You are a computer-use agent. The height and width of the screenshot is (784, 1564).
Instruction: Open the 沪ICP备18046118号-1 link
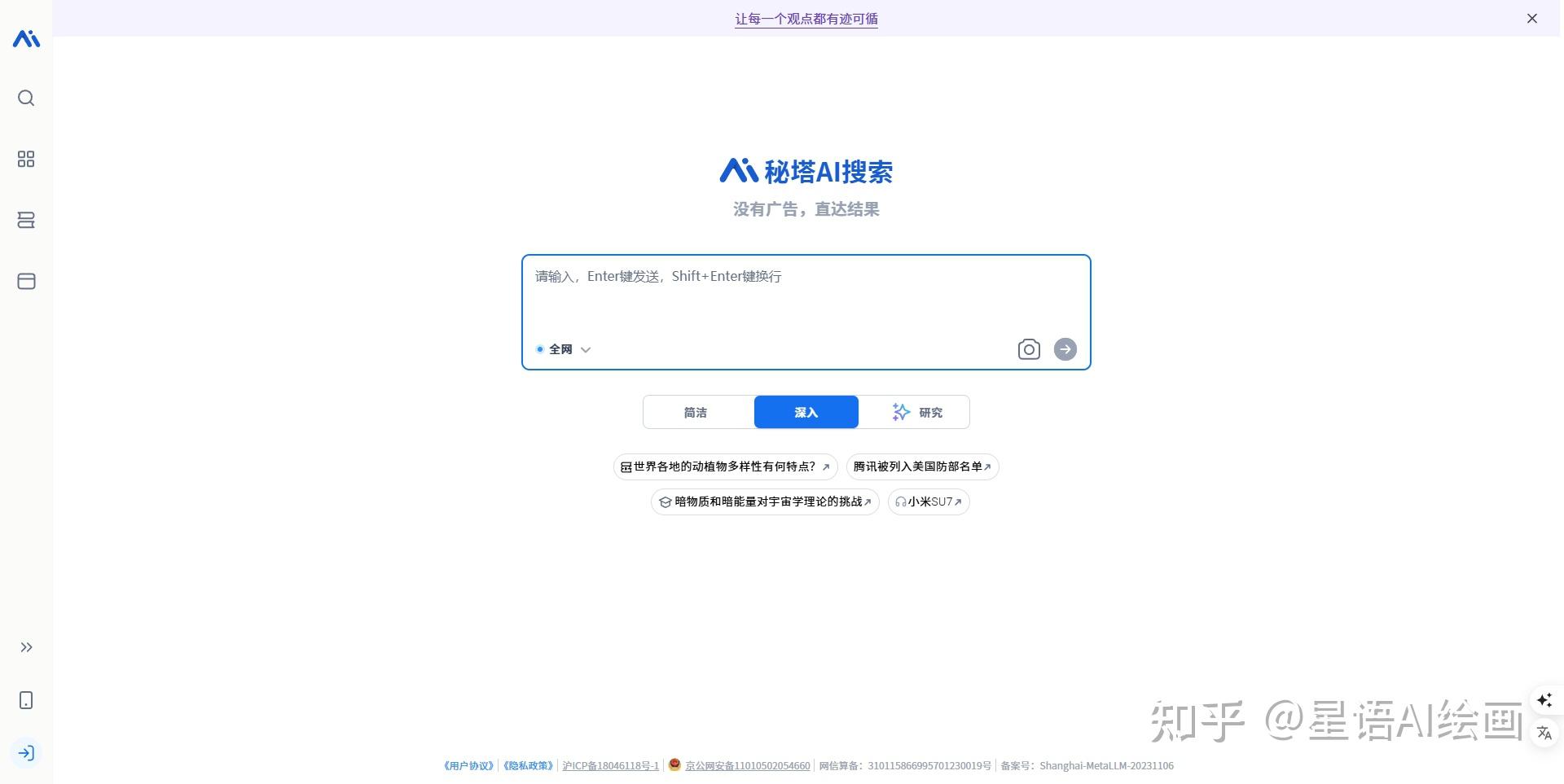(x=611, y=765)
